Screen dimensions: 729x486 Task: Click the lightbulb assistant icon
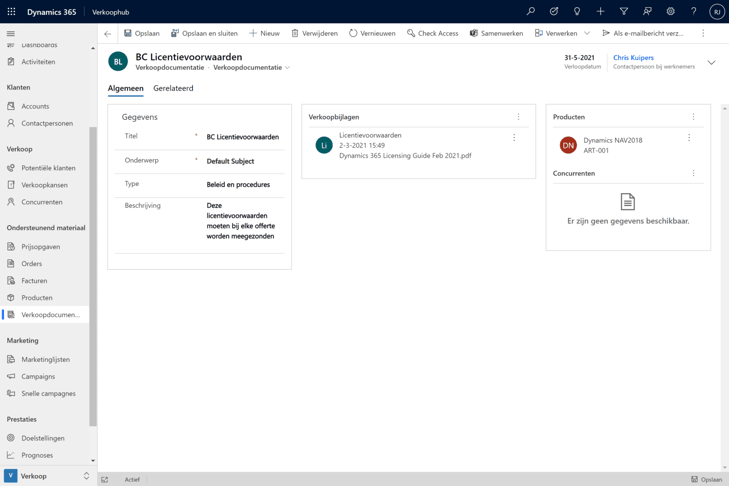click(x=577, y=11)
